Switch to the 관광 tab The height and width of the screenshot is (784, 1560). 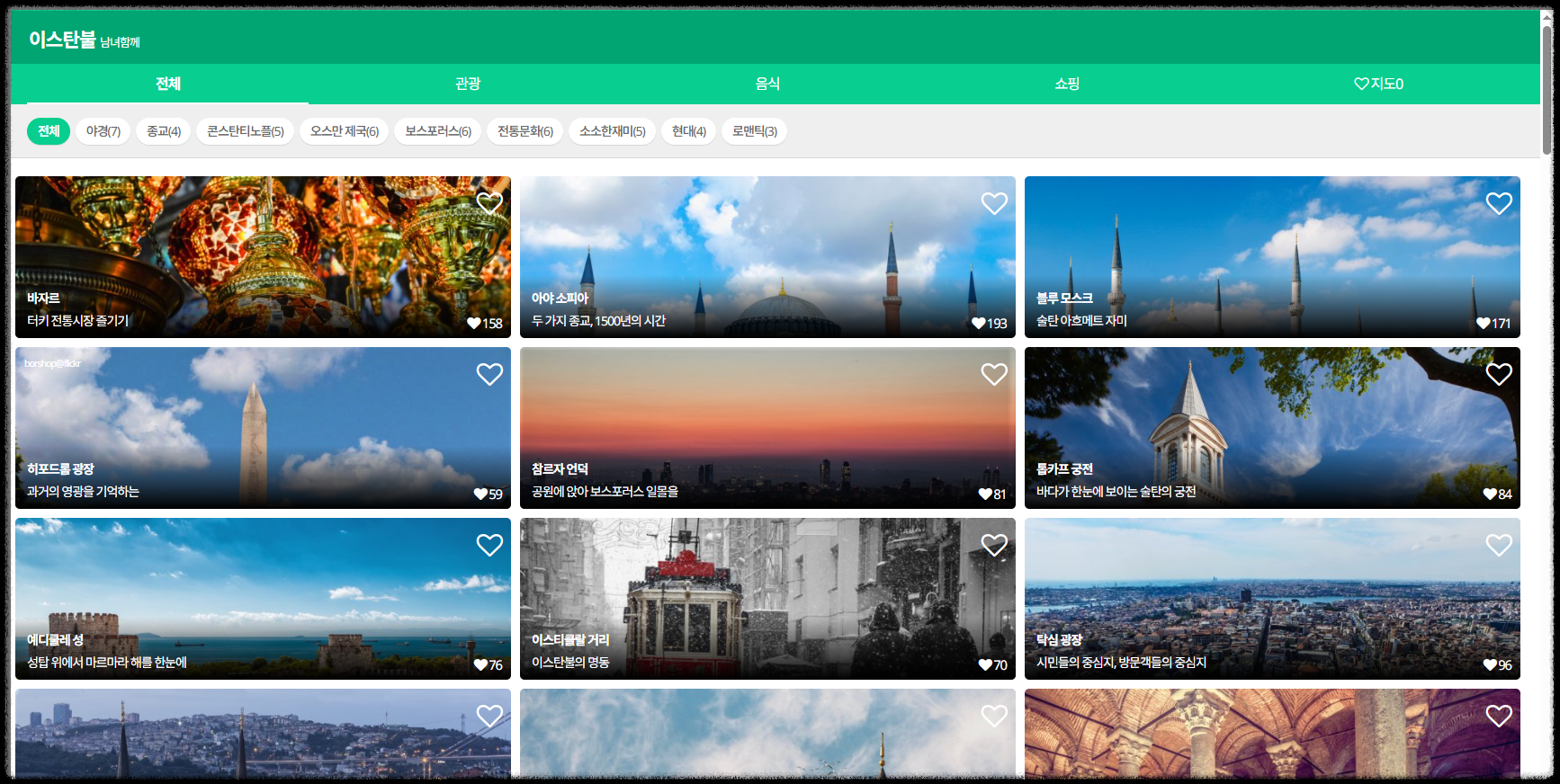point(468,84)
